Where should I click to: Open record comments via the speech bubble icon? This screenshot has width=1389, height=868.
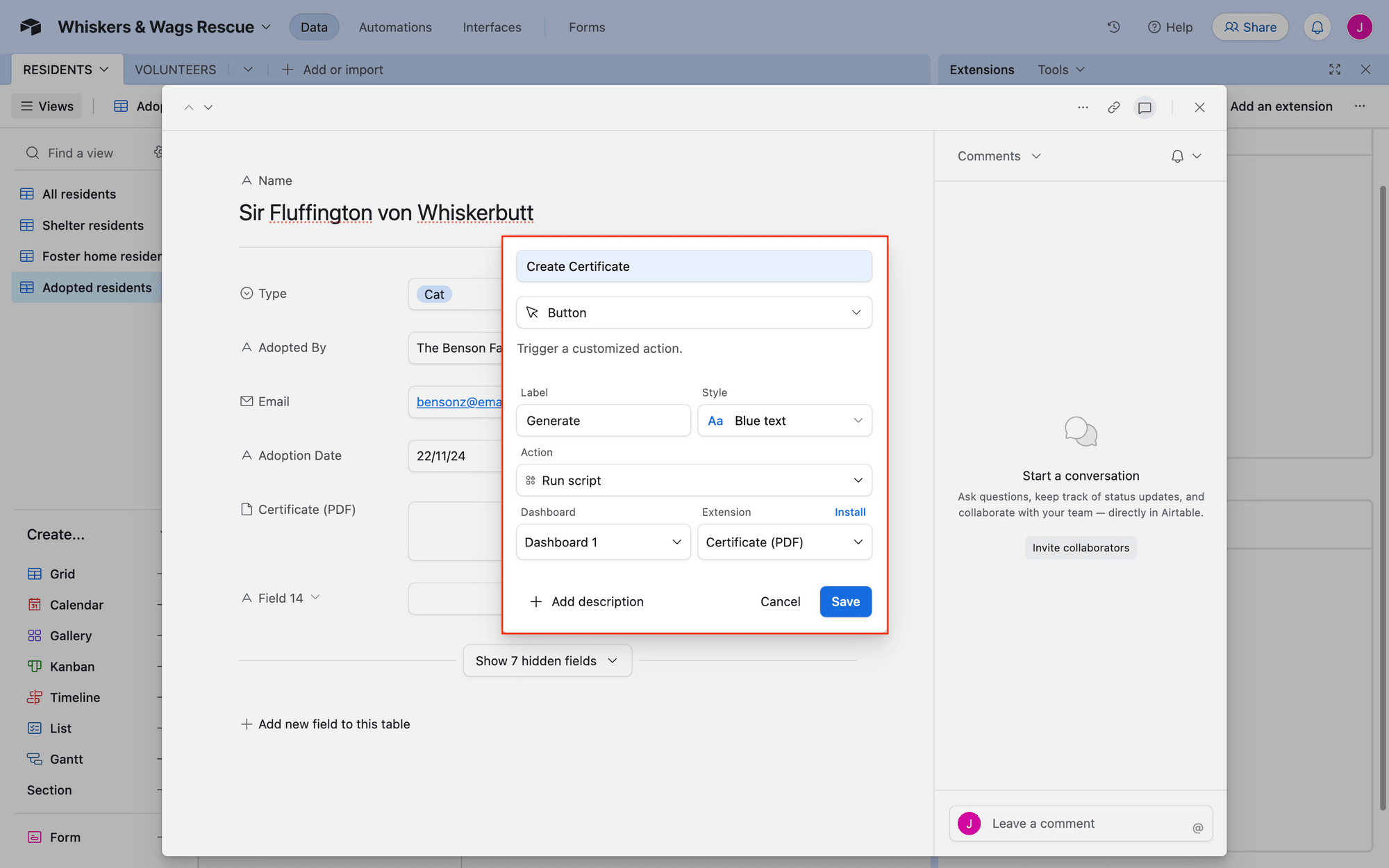tap(1145, 108)
